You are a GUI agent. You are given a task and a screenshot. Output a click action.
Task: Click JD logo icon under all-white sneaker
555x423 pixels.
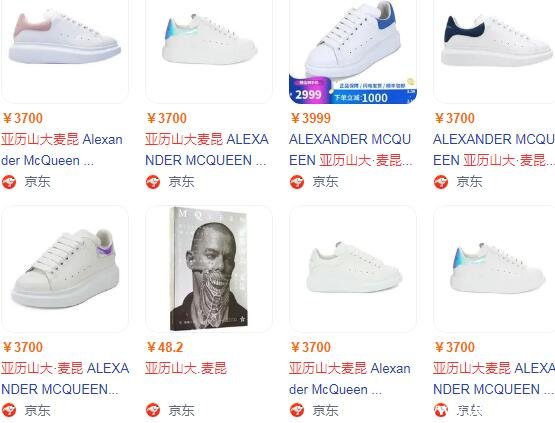297,410
